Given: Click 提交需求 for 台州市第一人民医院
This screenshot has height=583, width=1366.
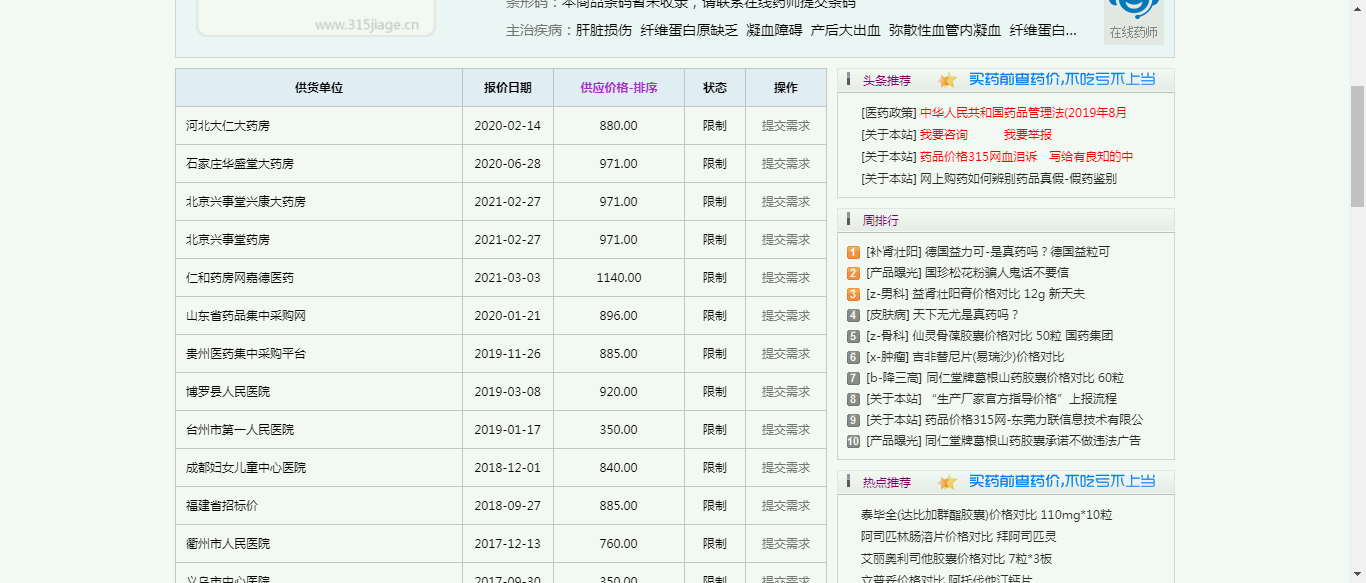Looking at the screenshot, I should [786, 430].
